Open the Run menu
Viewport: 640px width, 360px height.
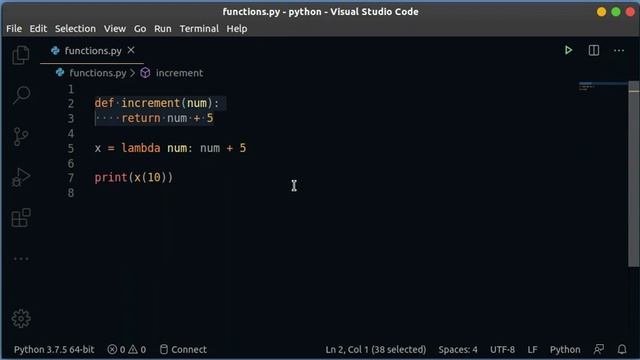click(x=162, y=29)
